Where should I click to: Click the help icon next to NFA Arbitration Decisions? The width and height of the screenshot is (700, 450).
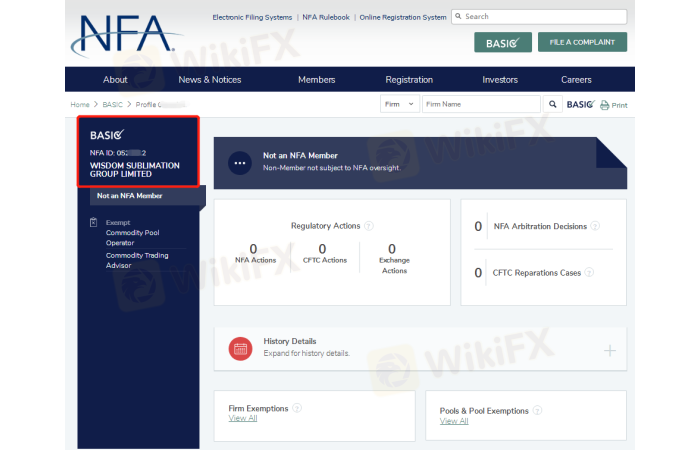(595, 226)
